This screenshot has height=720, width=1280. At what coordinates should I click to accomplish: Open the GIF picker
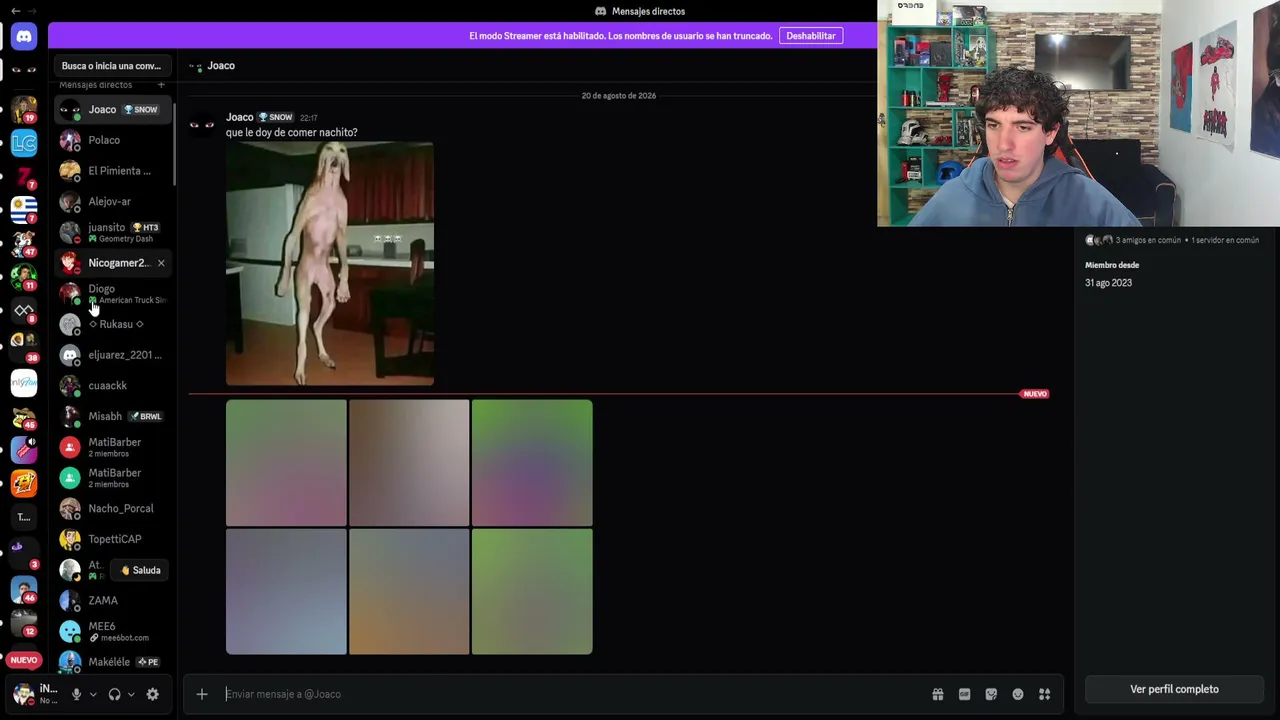[964, 694]
